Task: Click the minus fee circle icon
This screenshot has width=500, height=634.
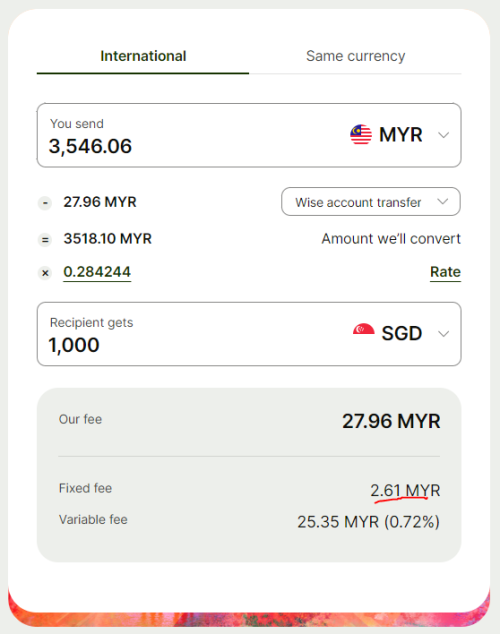Action: [x=45, y=203]
